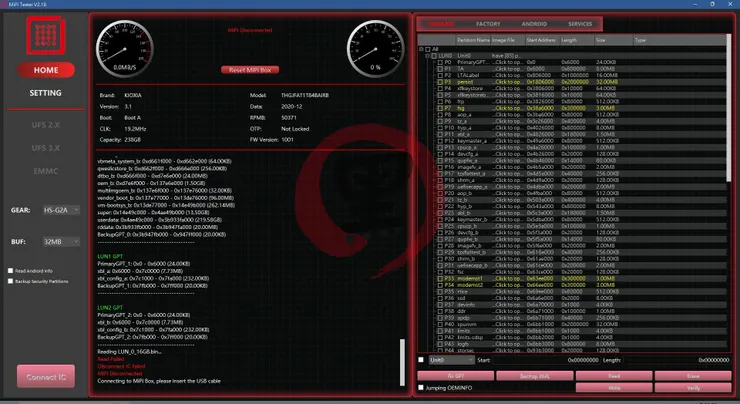Switch to the SERVICES tab
This screenshot has width=740, height=404.
pos(580,24)
